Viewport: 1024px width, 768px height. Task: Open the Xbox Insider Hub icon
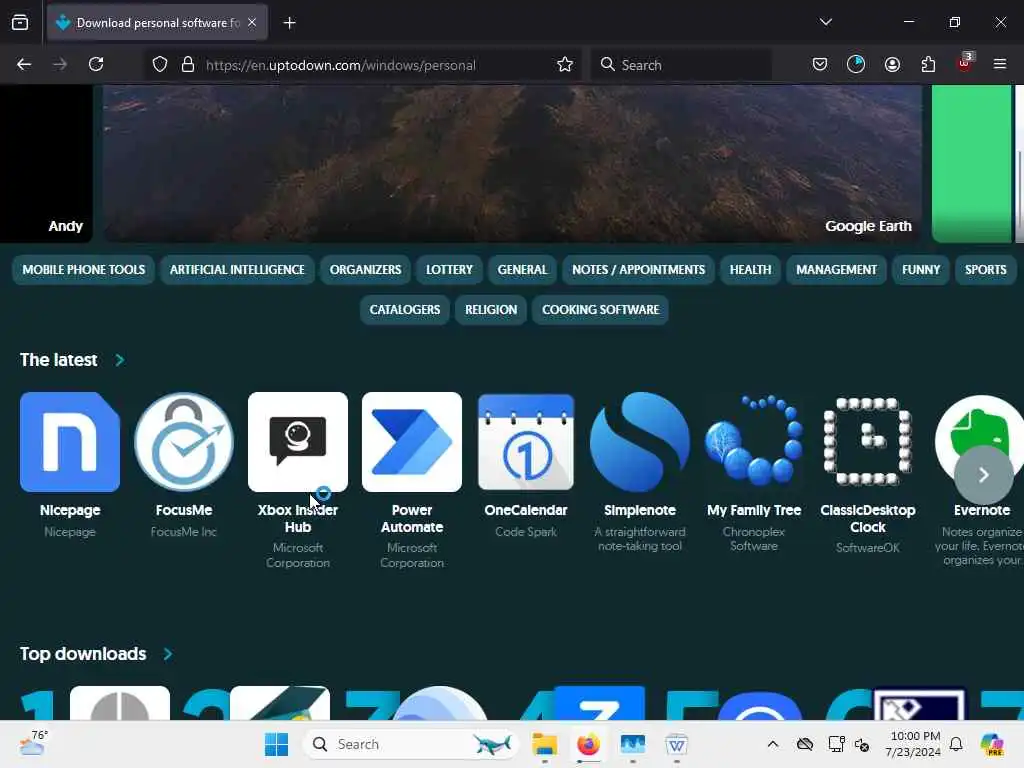[298, 442]
